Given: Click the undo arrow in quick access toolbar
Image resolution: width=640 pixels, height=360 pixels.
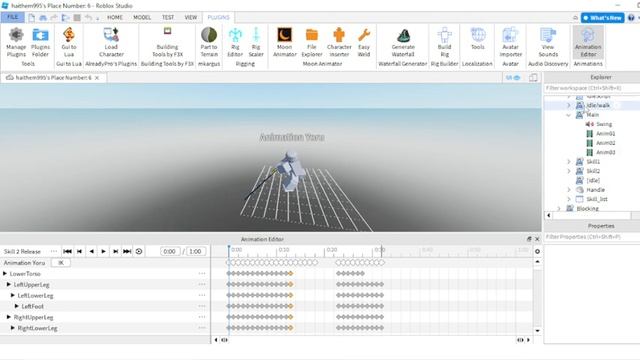Looking at the screenshot, I should (x=88, y=18).
